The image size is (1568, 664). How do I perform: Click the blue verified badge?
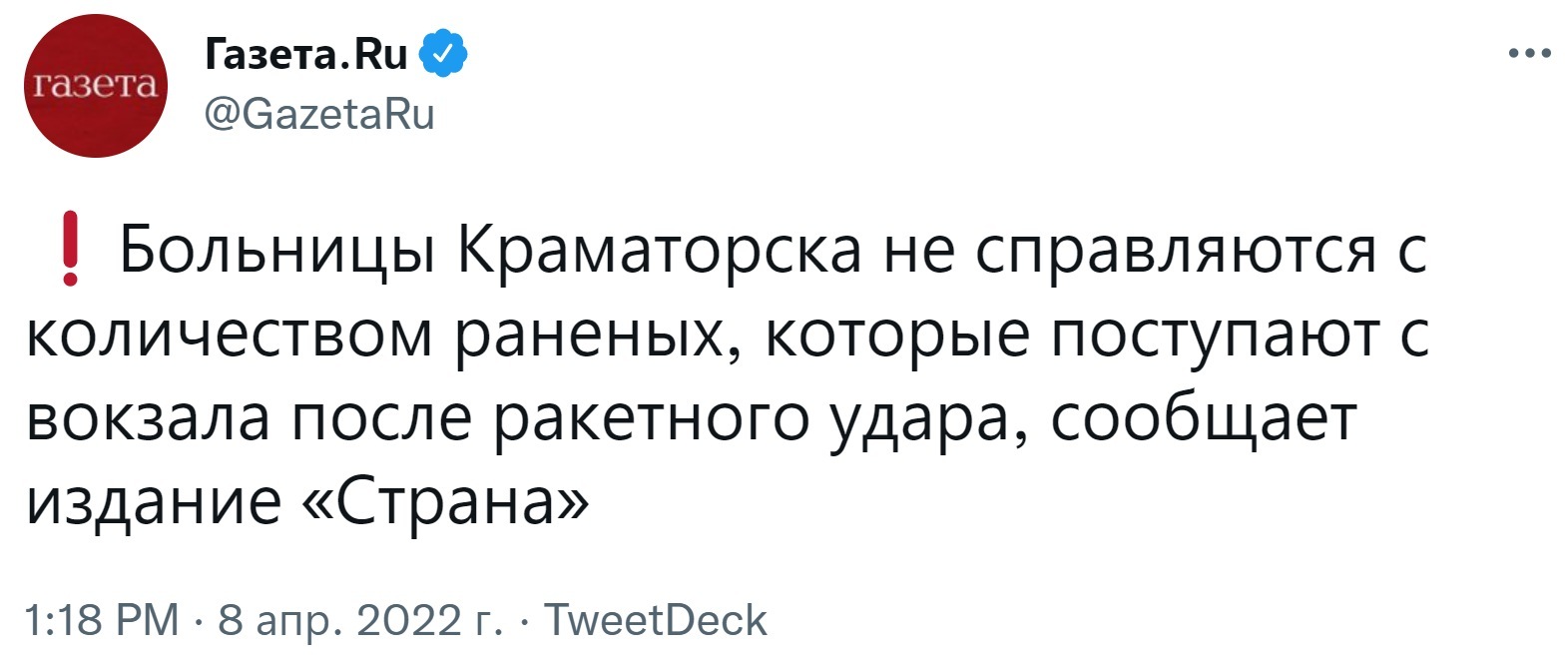point(444,54)
